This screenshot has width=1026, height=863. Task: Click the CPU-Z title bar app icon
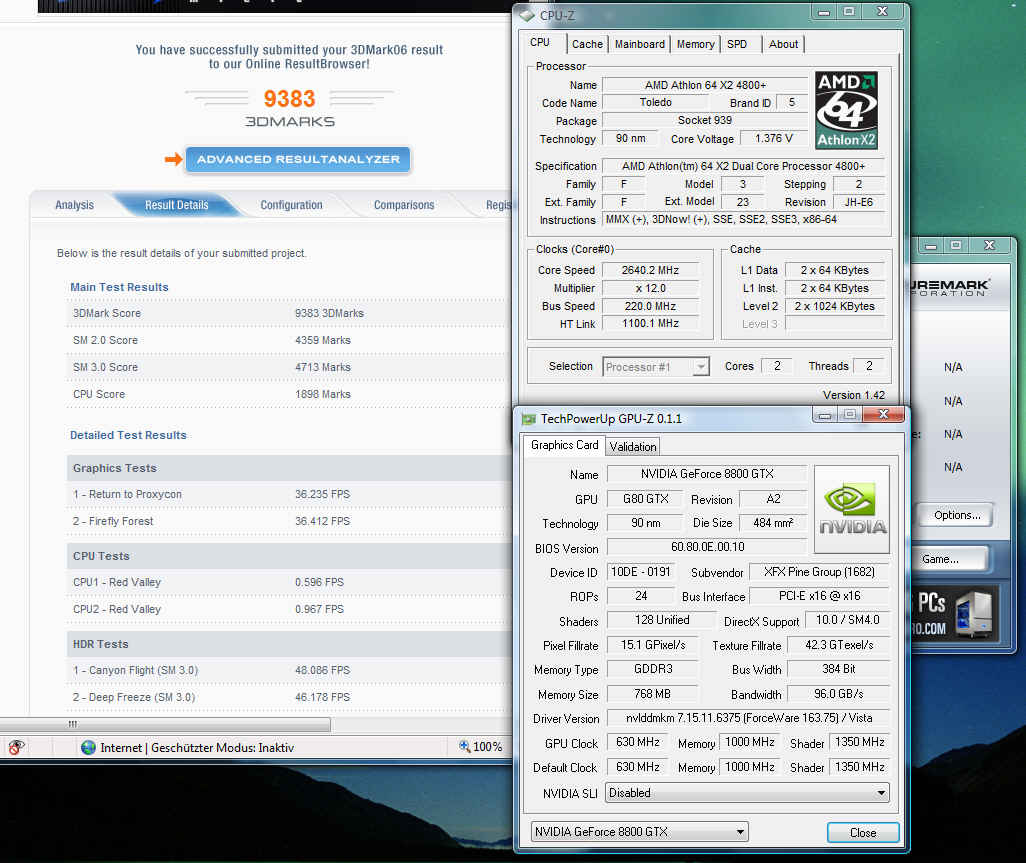point(527,14)
